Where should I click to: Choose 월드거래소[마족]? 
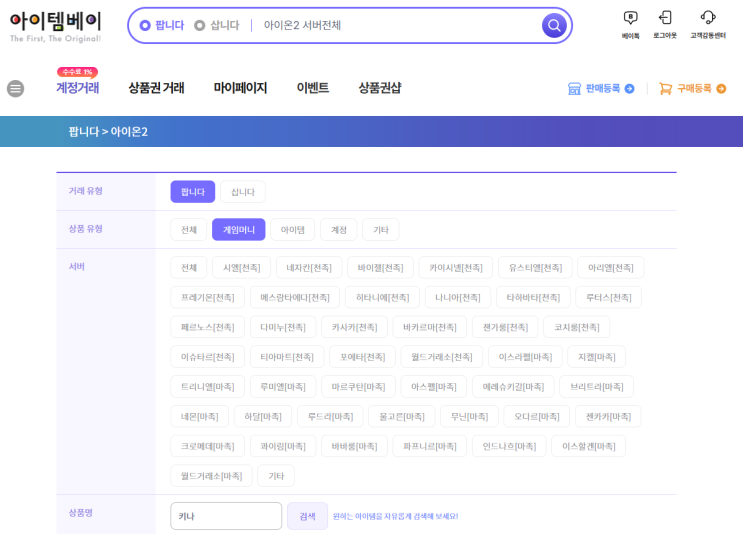tap(211, 476)
